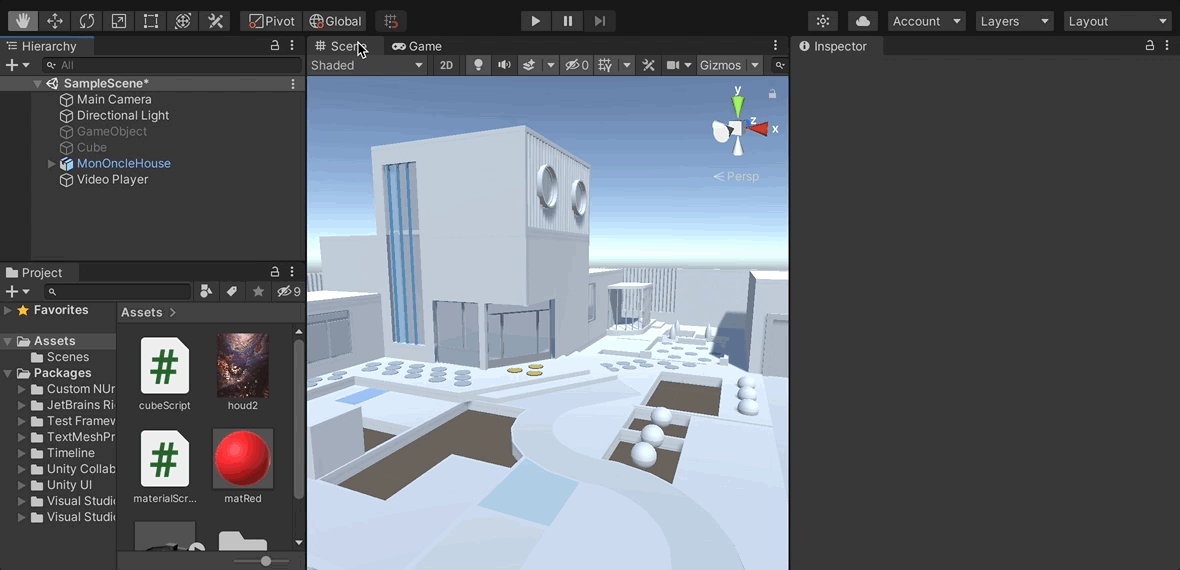This screenshot has height=570, width=1180.
Task: Open the Shaded draw mode dropdown
Action: pyautogui.click(x=367, y=65)
